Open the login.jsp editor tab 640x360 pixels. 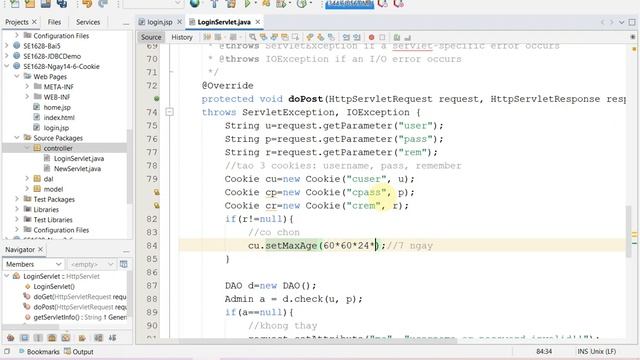pyautogui.click(x=159, y=22)
